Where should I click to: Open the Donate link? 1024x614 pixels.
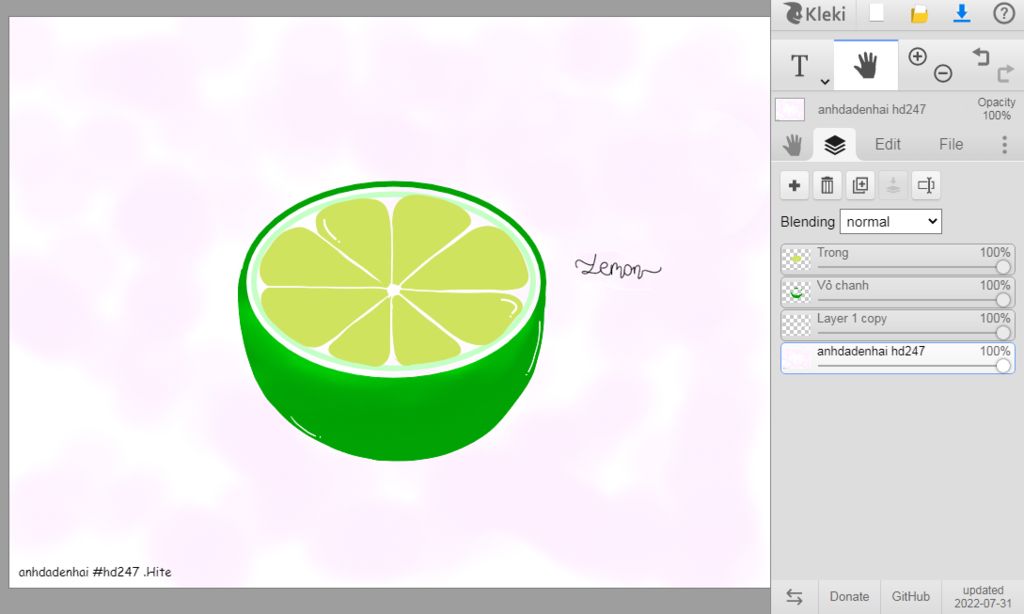coord(849,596)
